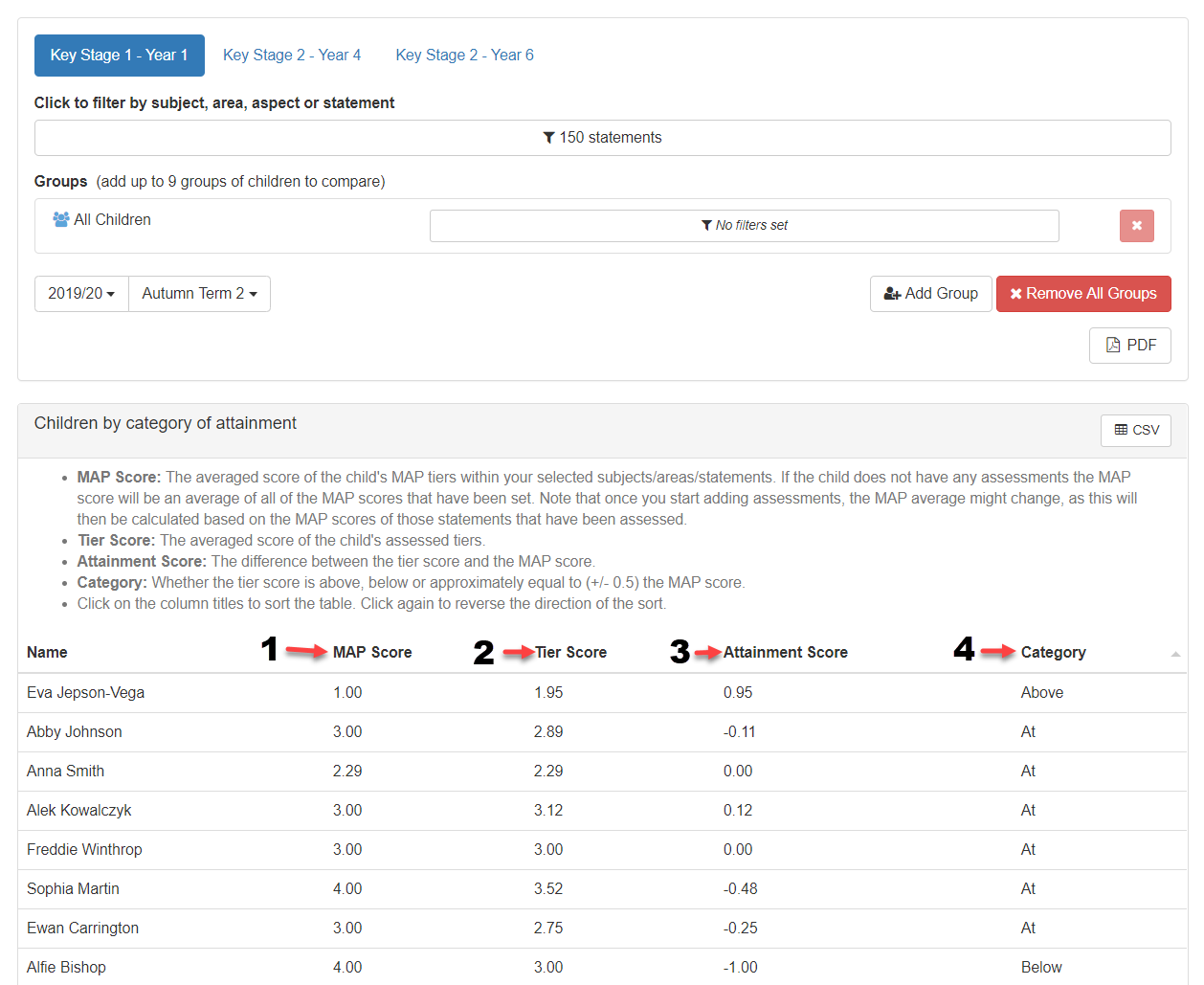The image size is (1204, 985).
Task: Click the Children by category of attainment heading
Action: tap(166, 423)
